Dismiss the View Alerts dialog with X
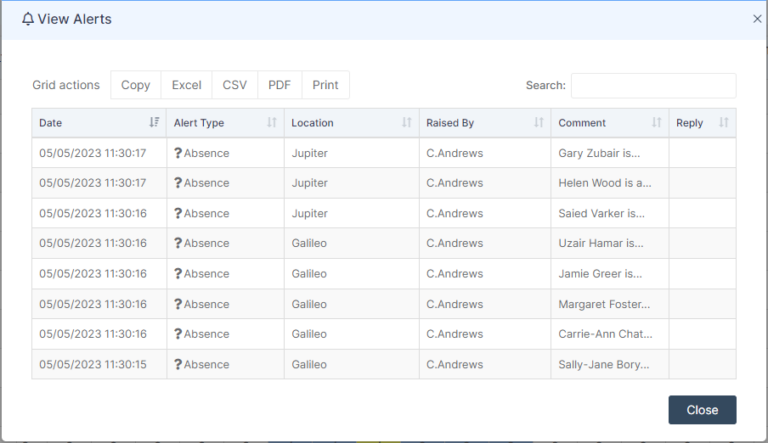 click(x=757, y=19)
